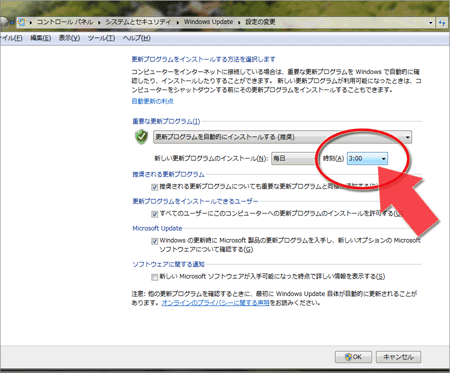450x373 pixels.
Task: Click 設定の変更 breadcrumb text
Action: [260, 22]
